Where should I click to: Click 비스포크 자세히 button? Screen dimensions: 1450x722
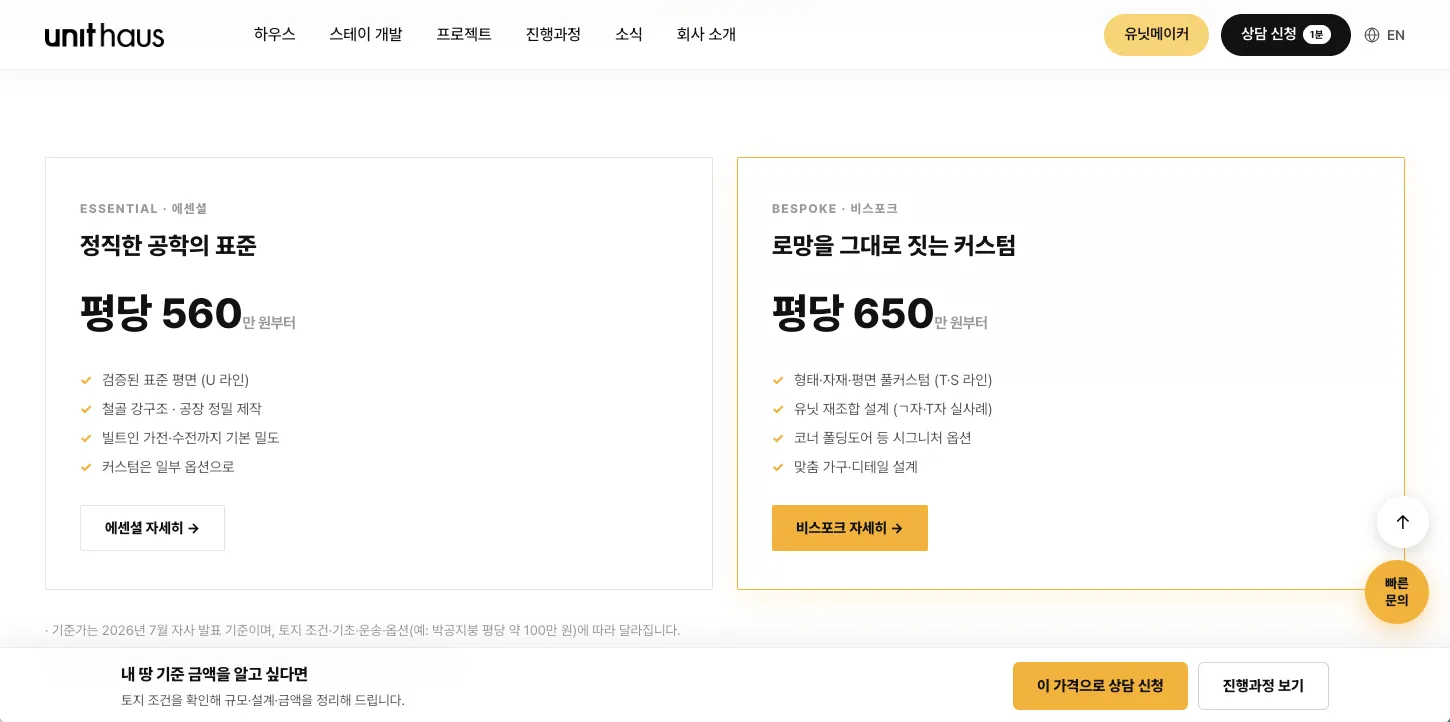[850, 528]
